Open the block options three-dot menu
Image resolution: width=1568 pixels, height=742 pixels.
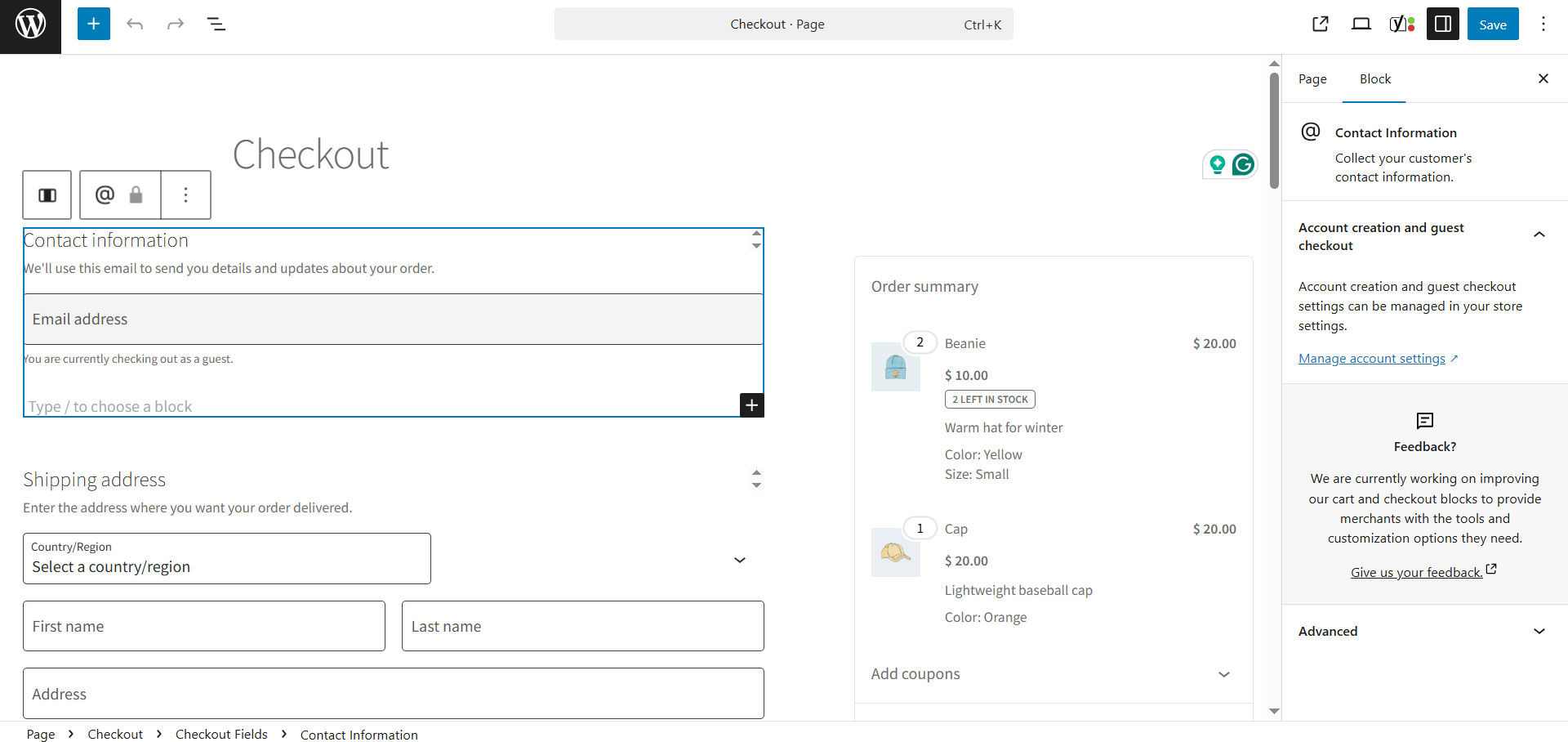click(x=185, y=194)
